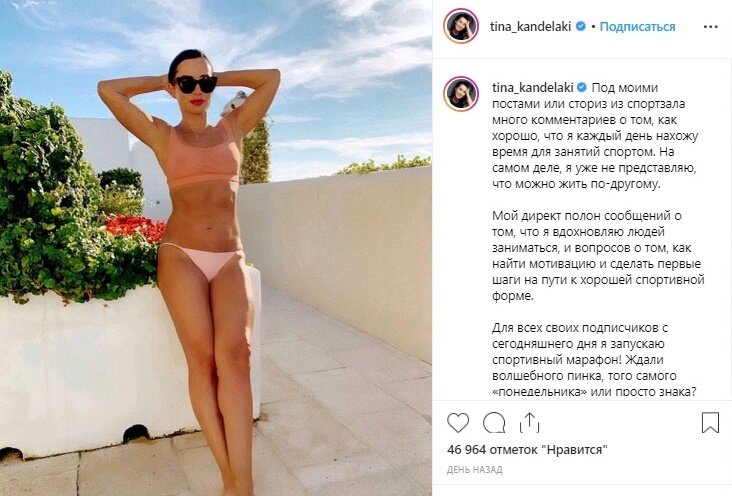This screenshot has width=732, height=496.
Task: Follow using the Подписаться link
Action: (637, 27)
